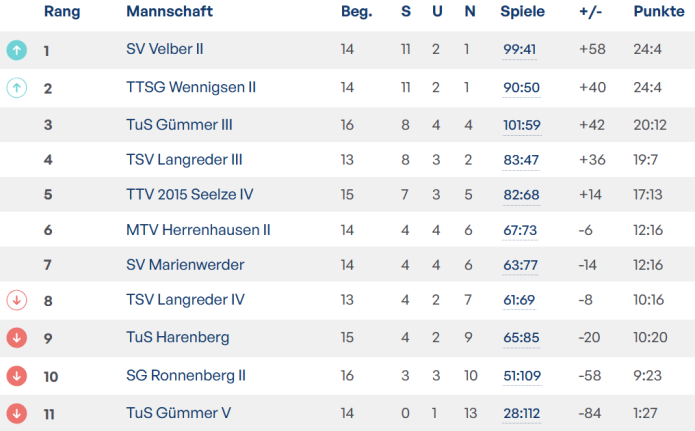Image resolution: width=695 pixels, height=431 pixels.
Task: Click the relegation arrow icon beside rank 9
Action: click(16, 338)
